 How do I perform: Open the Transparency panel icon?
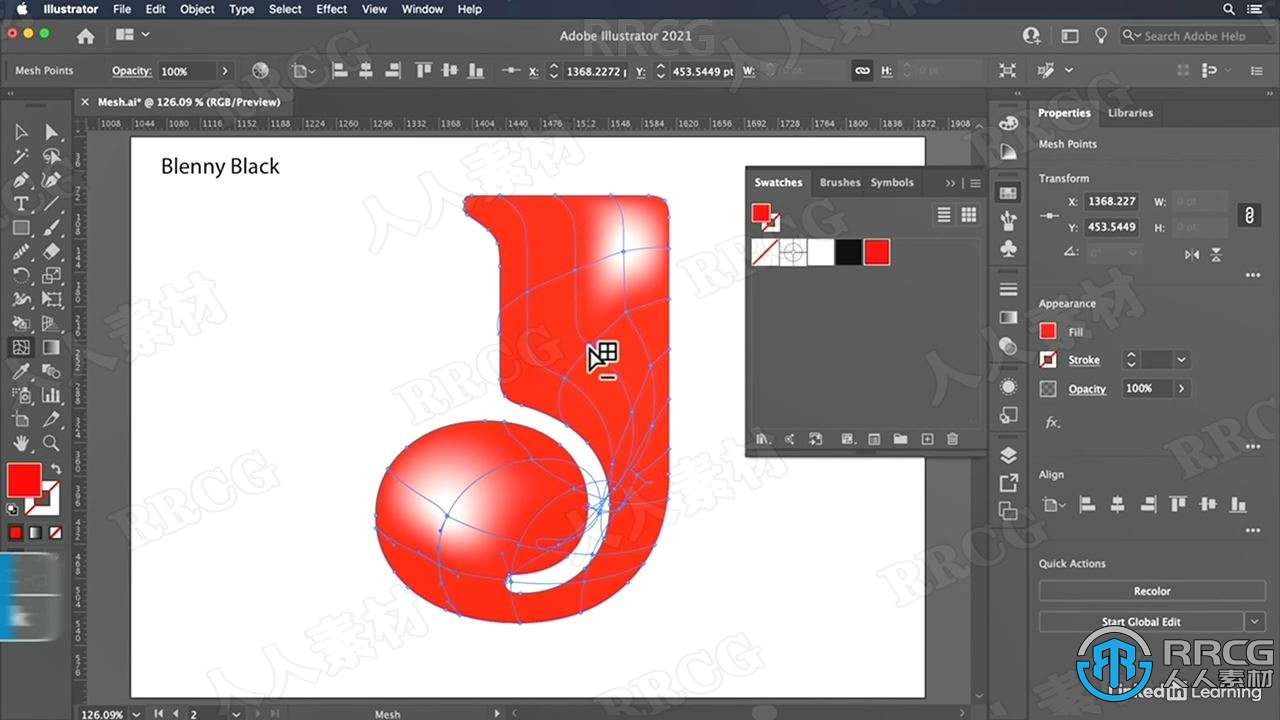tap(1008, 345)
